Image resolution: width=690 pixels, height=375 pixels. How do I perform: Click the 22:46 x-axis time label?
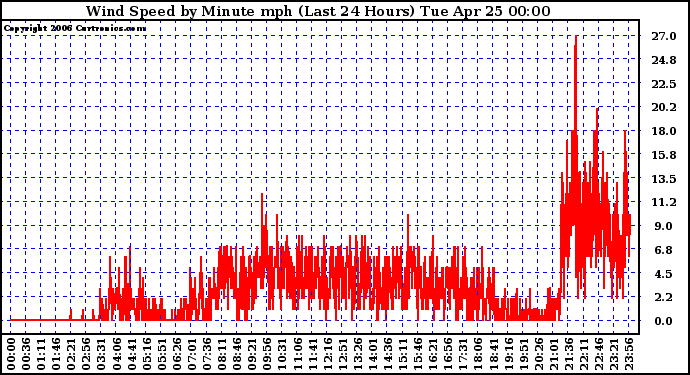(x=599, y=354)
